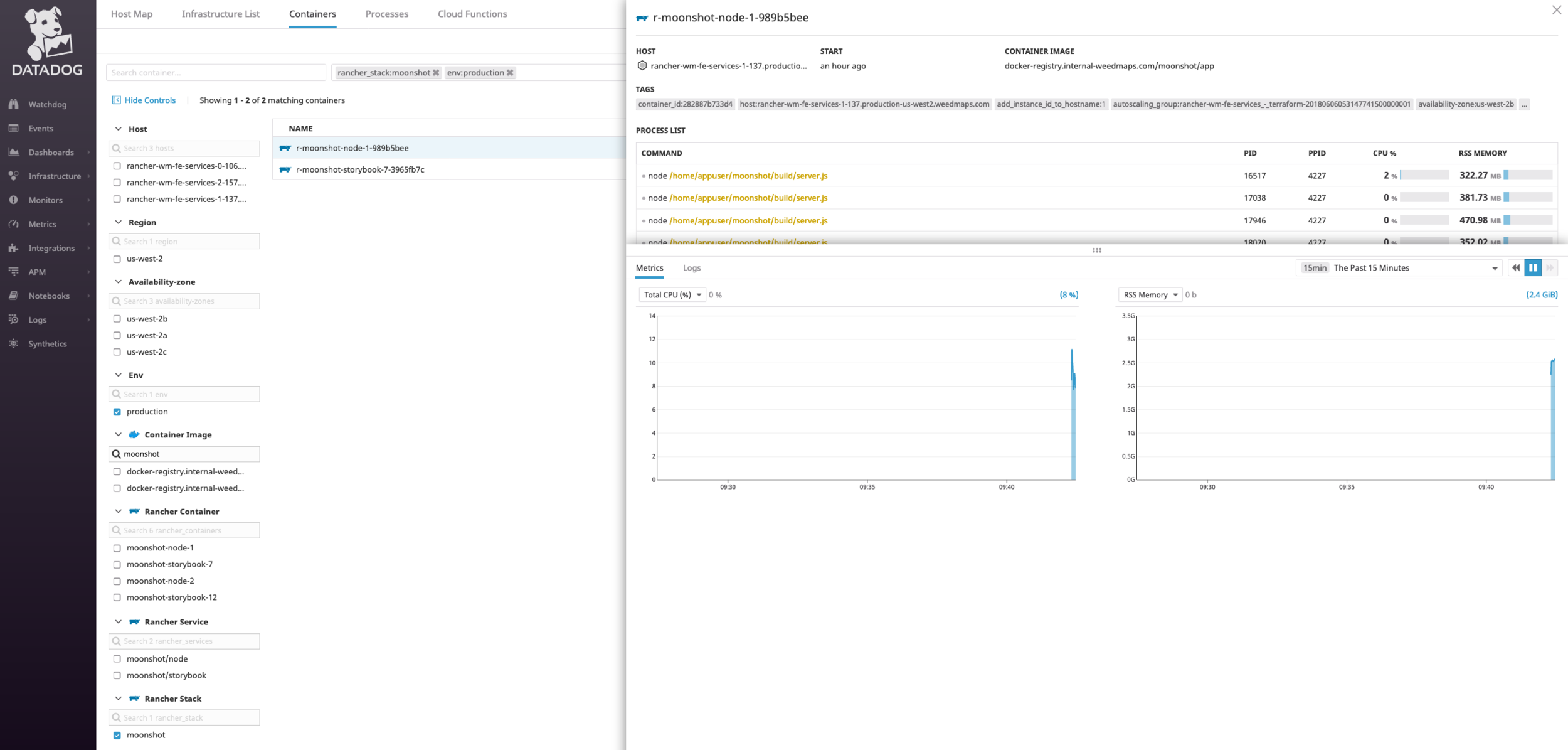Select the r-moonshot-storybook-7-3965fb7c container row

tap(360, 169)
